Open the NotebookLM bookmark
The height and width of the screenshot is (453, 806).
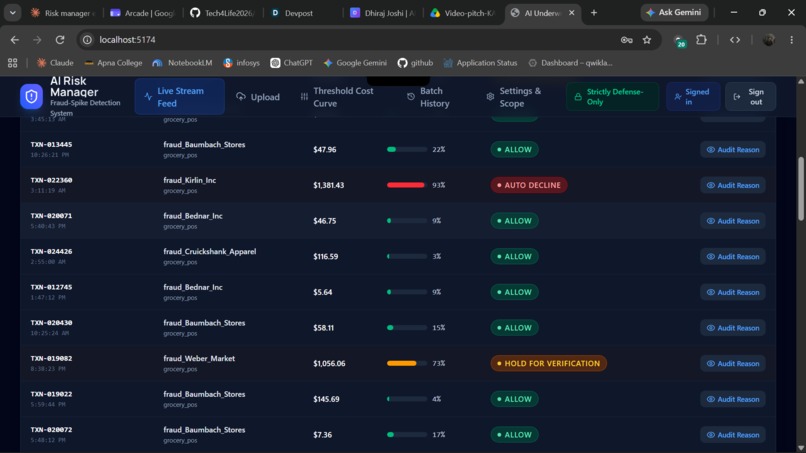pyautogui.click(x=182, y=63)
